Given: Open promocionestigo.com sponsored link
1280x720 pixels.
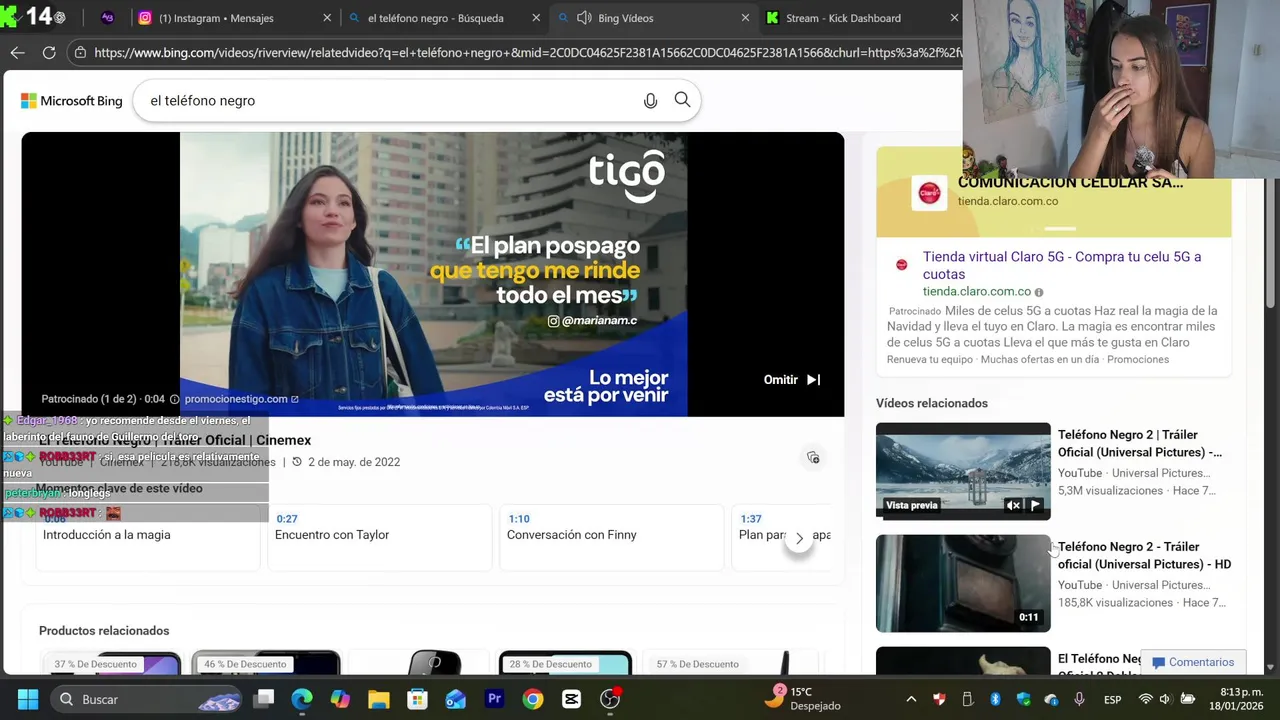Looking at the screenshot, I should click(x=241, y=399).
